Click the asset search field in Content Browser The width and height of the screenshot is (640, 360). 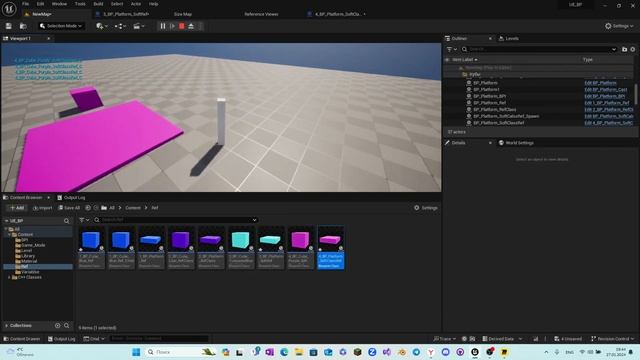(x=176, y=220)
